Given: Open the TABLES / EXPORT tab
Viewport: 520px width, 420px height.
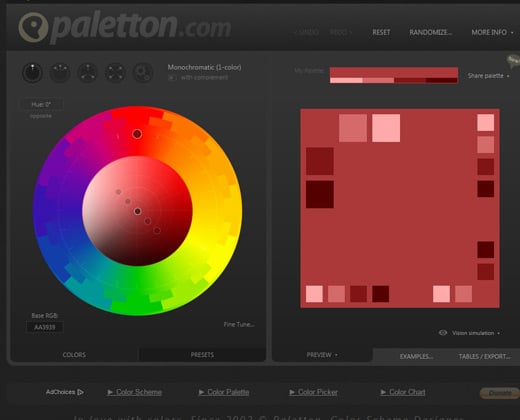Looking at the screenshot, I should click(484, 356).
